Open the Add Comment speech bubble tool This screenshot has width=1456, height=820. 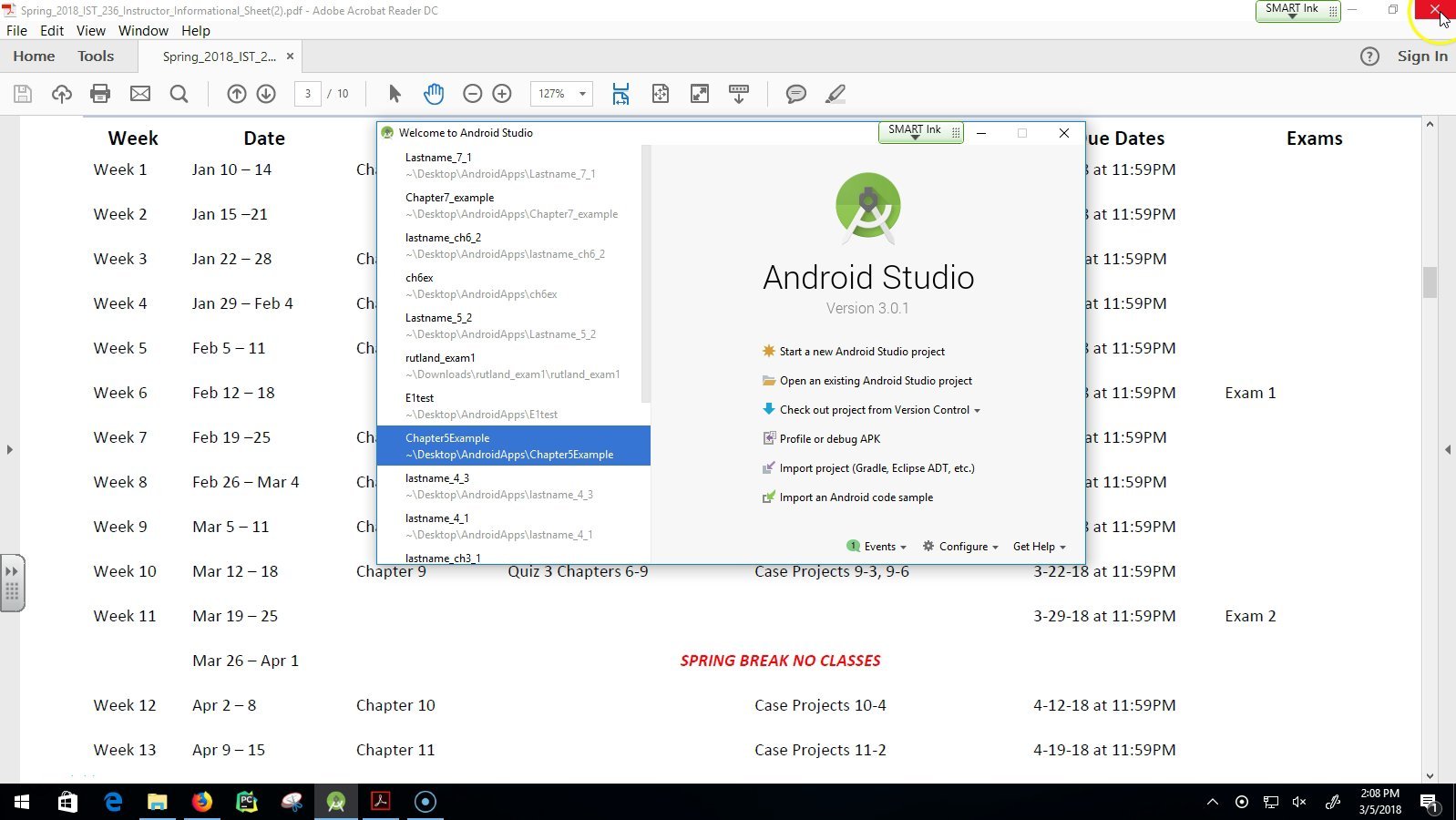click(795, 94)
